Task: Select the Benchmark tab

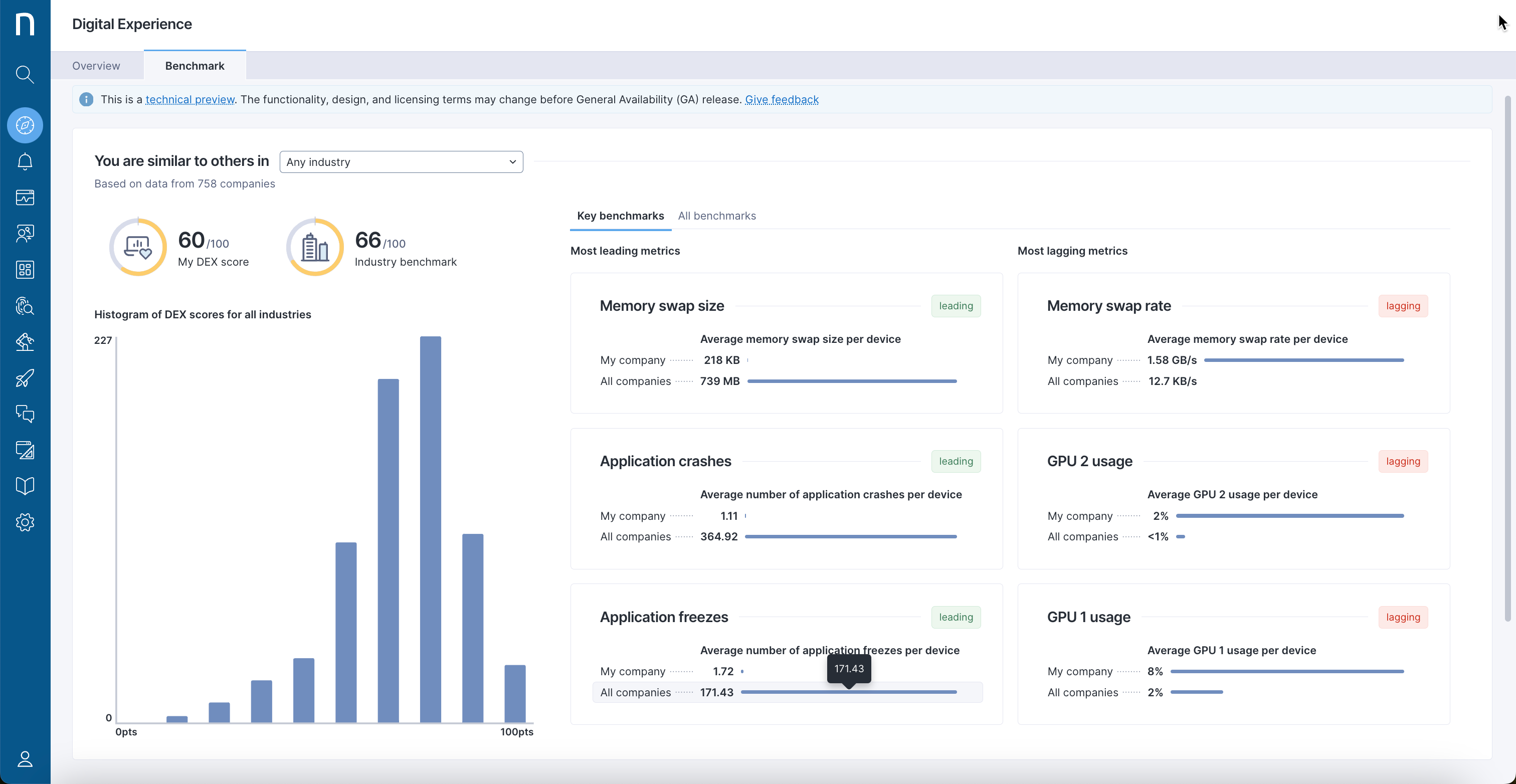Action: point(195,66)
